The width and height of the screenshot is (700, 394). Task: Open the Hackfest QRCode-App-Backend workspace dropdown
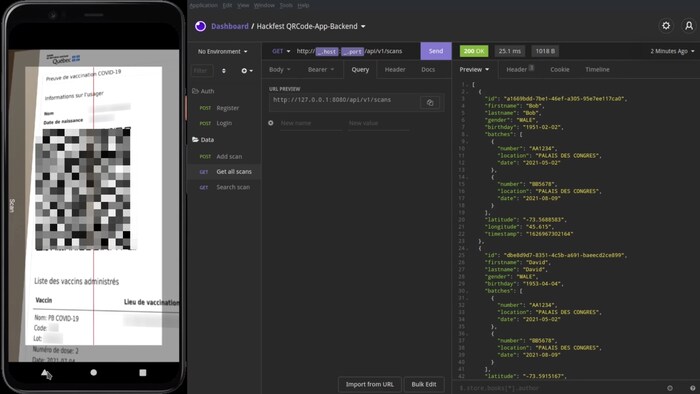[x=311, y=26]
